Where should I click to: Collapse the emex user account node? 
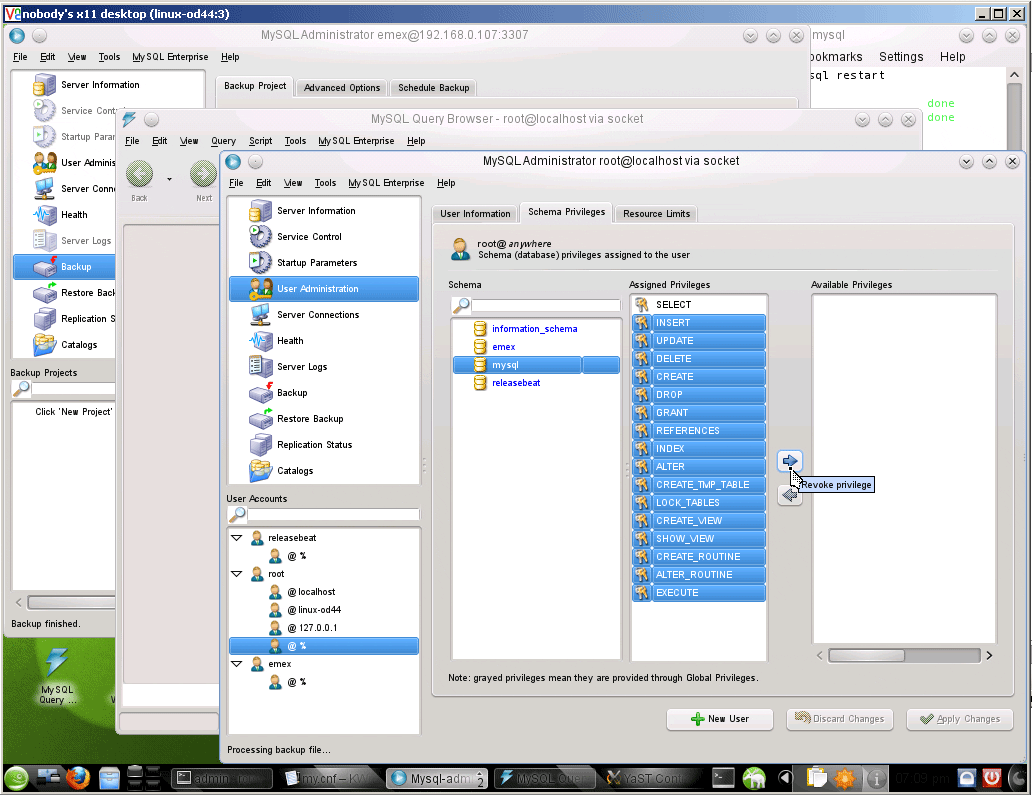click(237, 664)
